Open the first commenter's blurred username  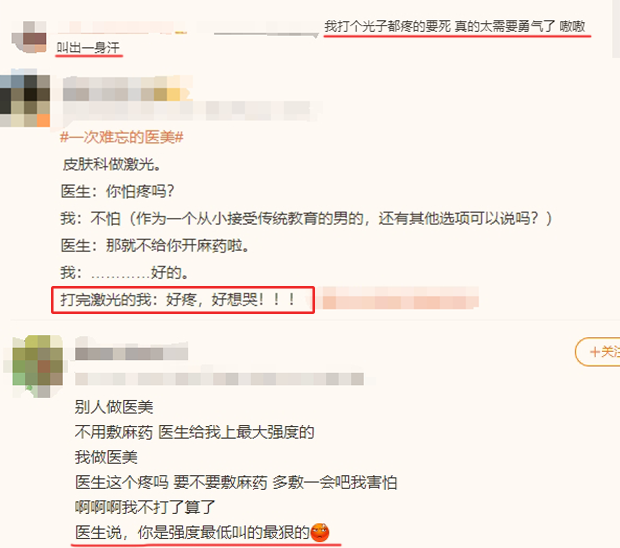coord(122,28)
